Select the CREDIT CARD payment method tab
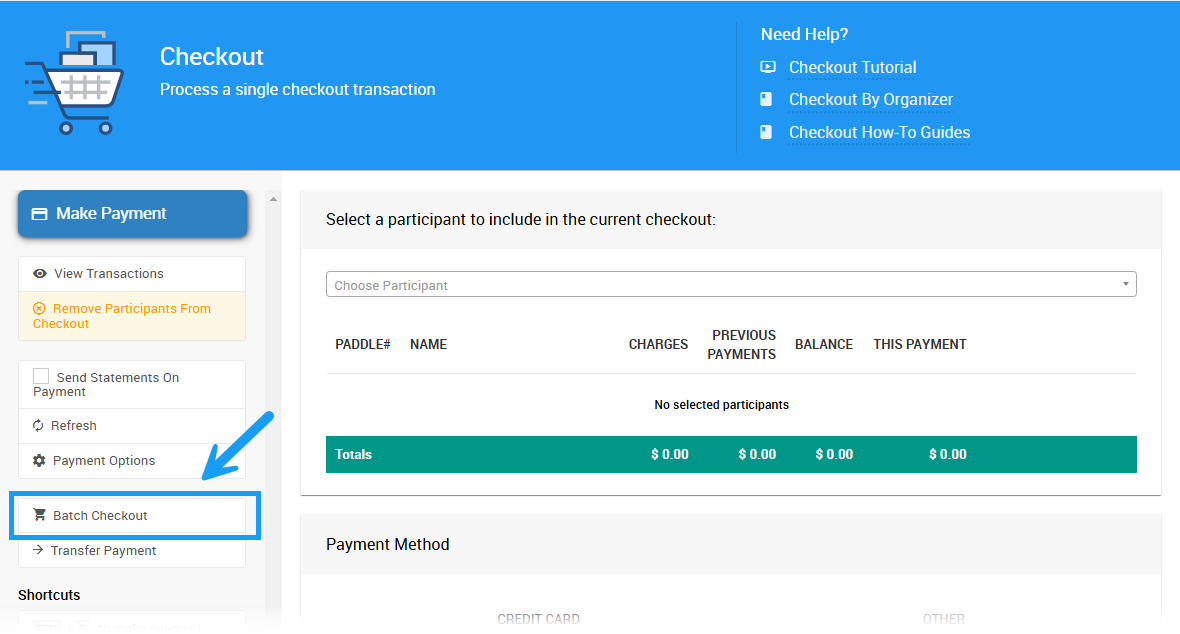This screenshot has height=634, width=1180. click(538, 619)
